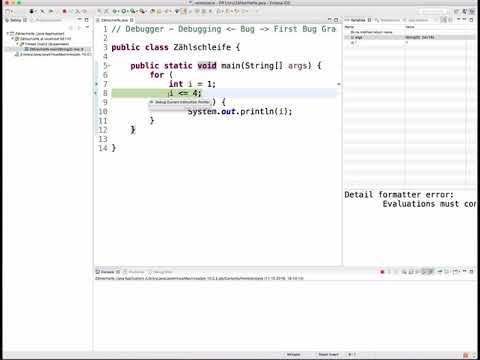Screen dimensions: 480x360
Task: Click the Writable status bar entry
Action: (x=293, y=355)
